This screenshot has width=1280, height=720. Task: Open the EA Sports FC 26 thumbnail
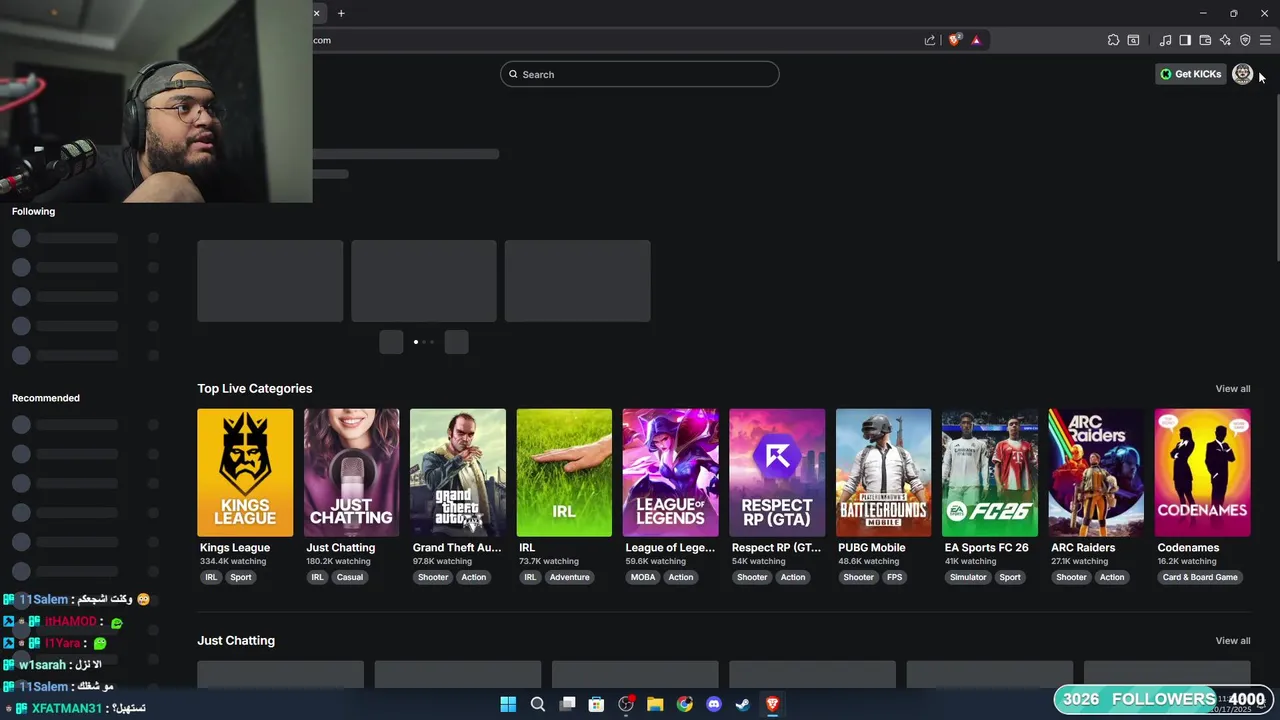(x=990, y=472)
